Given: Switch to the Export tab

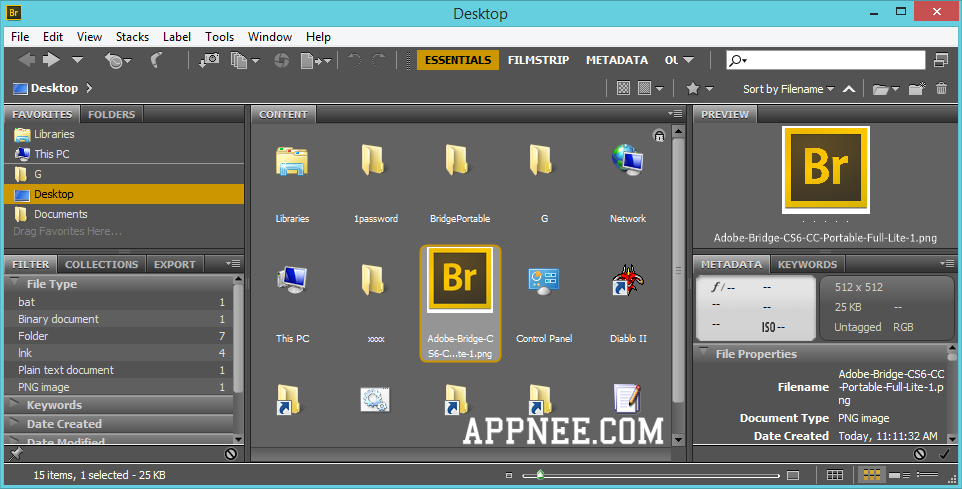Looking at the screenshot, I should point(175,264).
